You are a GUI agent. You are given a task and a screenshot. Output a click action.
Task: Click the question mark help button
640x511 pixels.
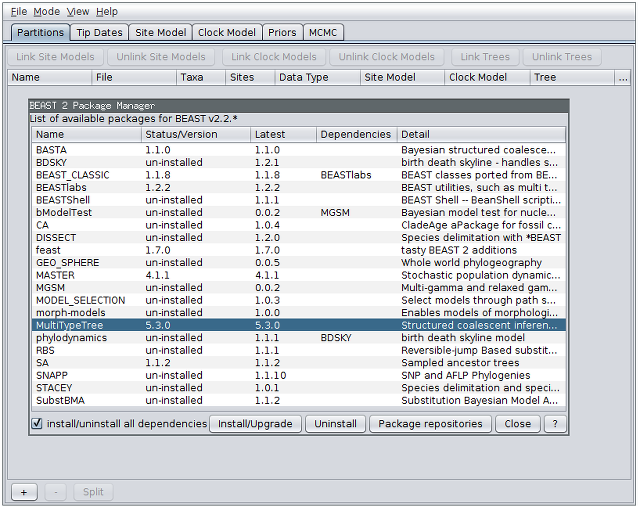click(x=555, y=424)
